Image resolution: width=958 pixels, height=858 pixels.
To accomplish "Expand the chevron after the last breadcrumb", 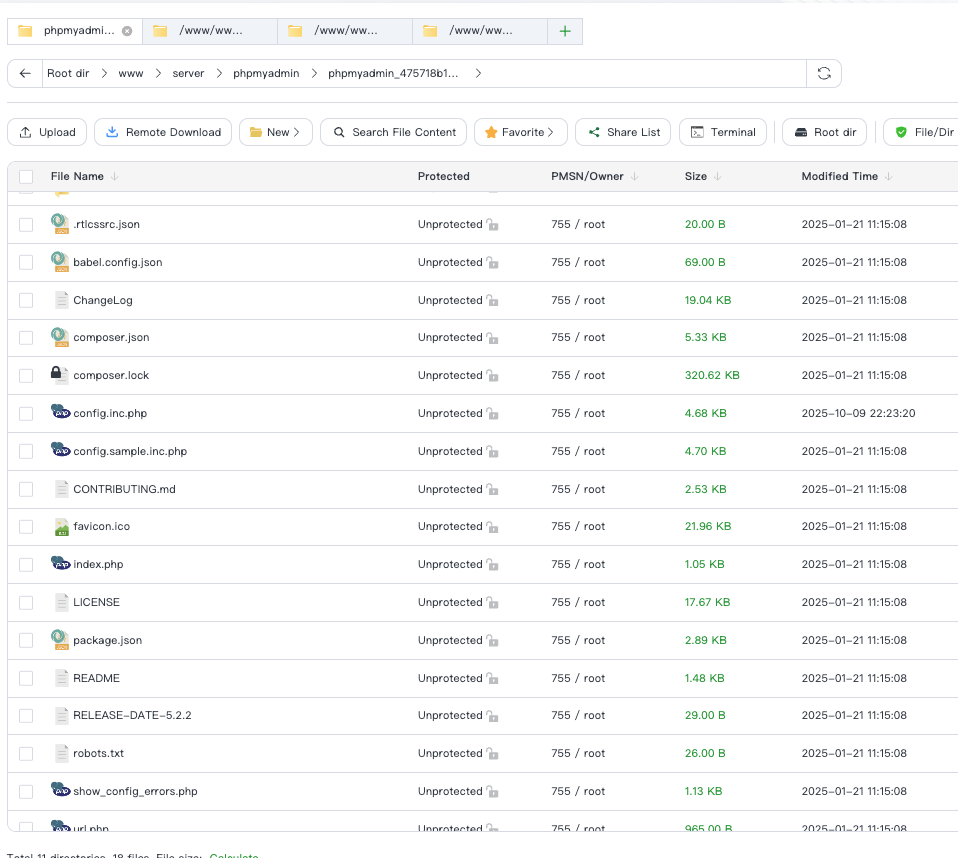I will pos(479,74).
